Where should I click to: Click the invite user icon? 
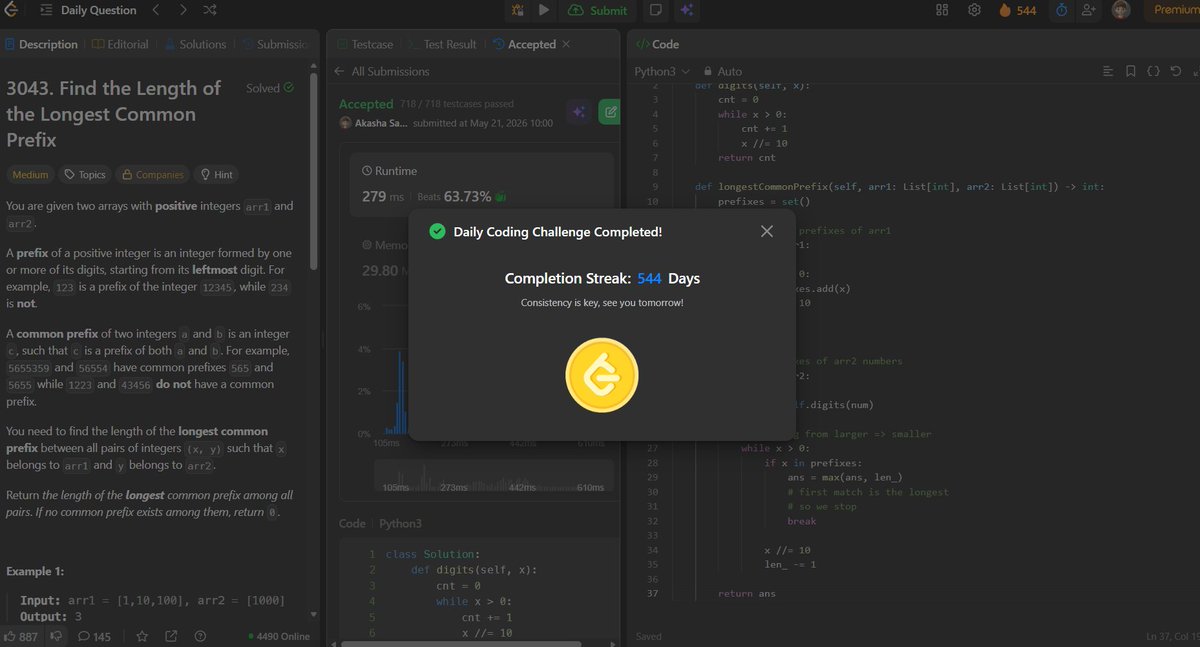pos(1089,10)
